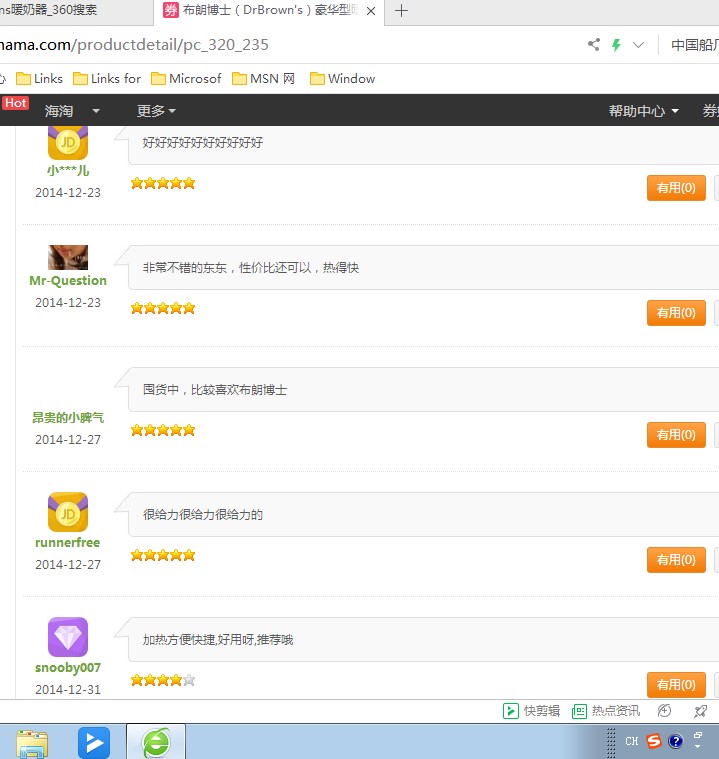Switch to the 暖奶器_360搜索 tab
This screenshot has width=719, height=759.
(x=60, y=11)
